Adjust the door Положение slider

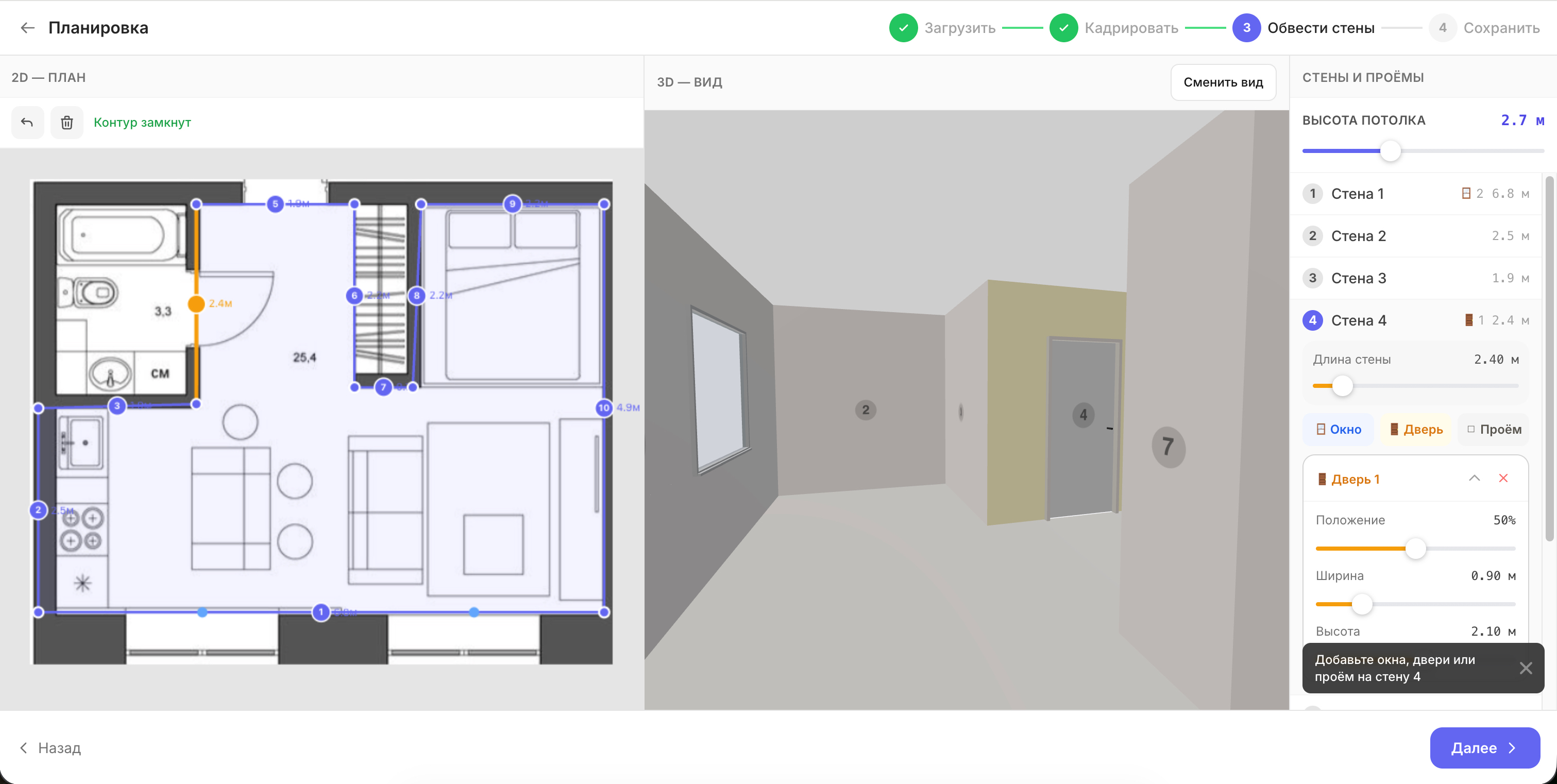pos(1415,549)
